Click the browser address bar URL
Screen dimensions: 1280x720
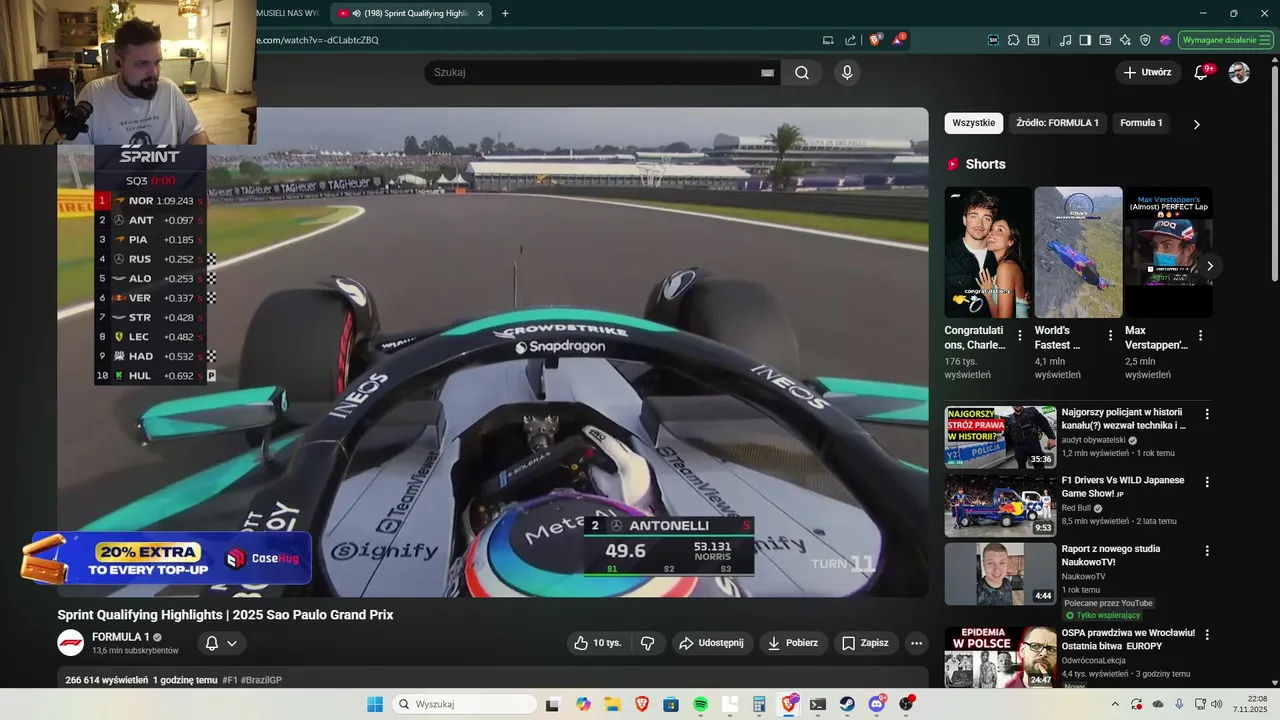pos(316,40)
